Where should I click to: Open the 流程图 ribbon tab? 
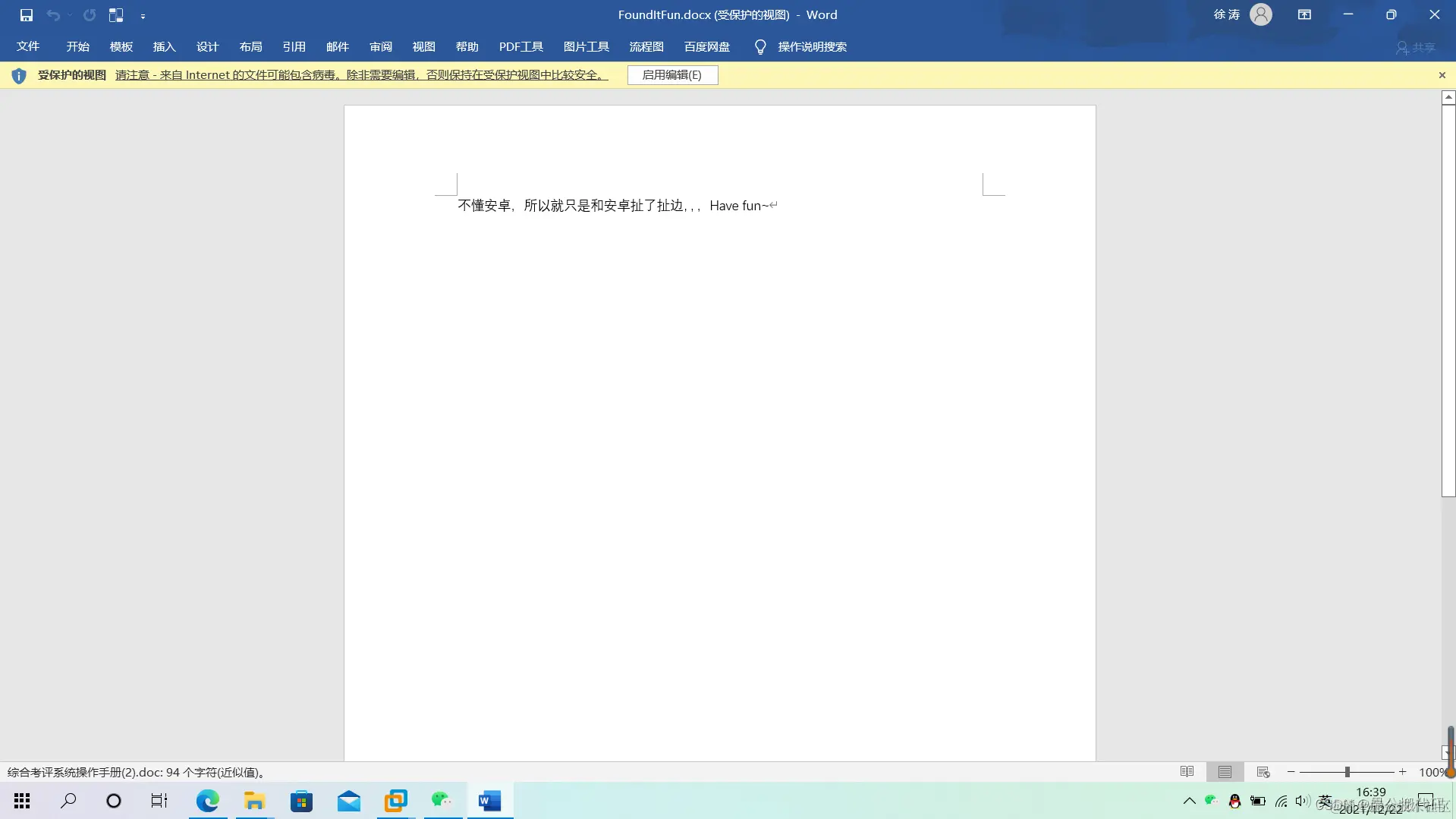(646, 46)
